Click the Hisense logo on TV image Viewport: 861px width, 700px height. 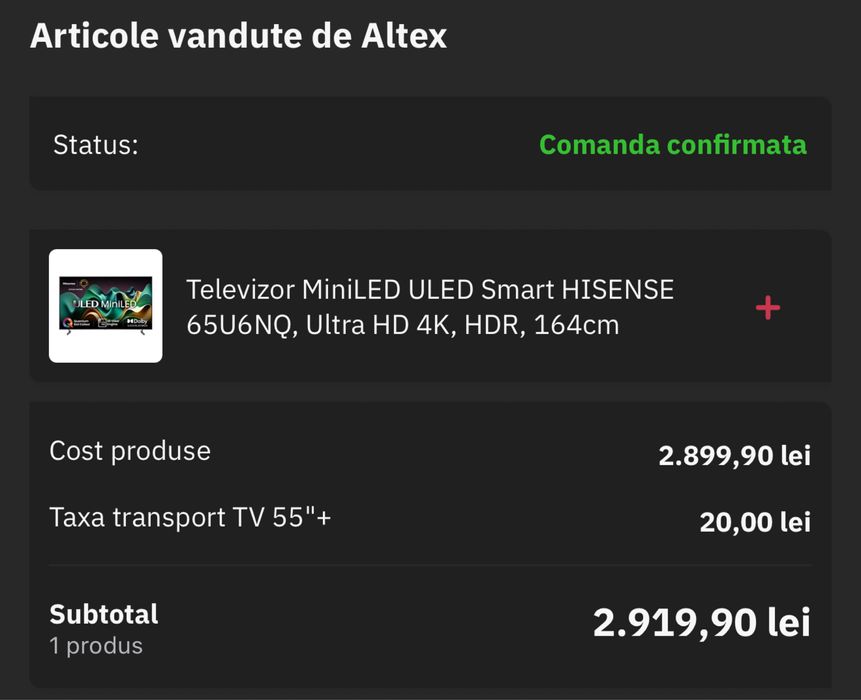pyautogui.click(x=70, y=284)
